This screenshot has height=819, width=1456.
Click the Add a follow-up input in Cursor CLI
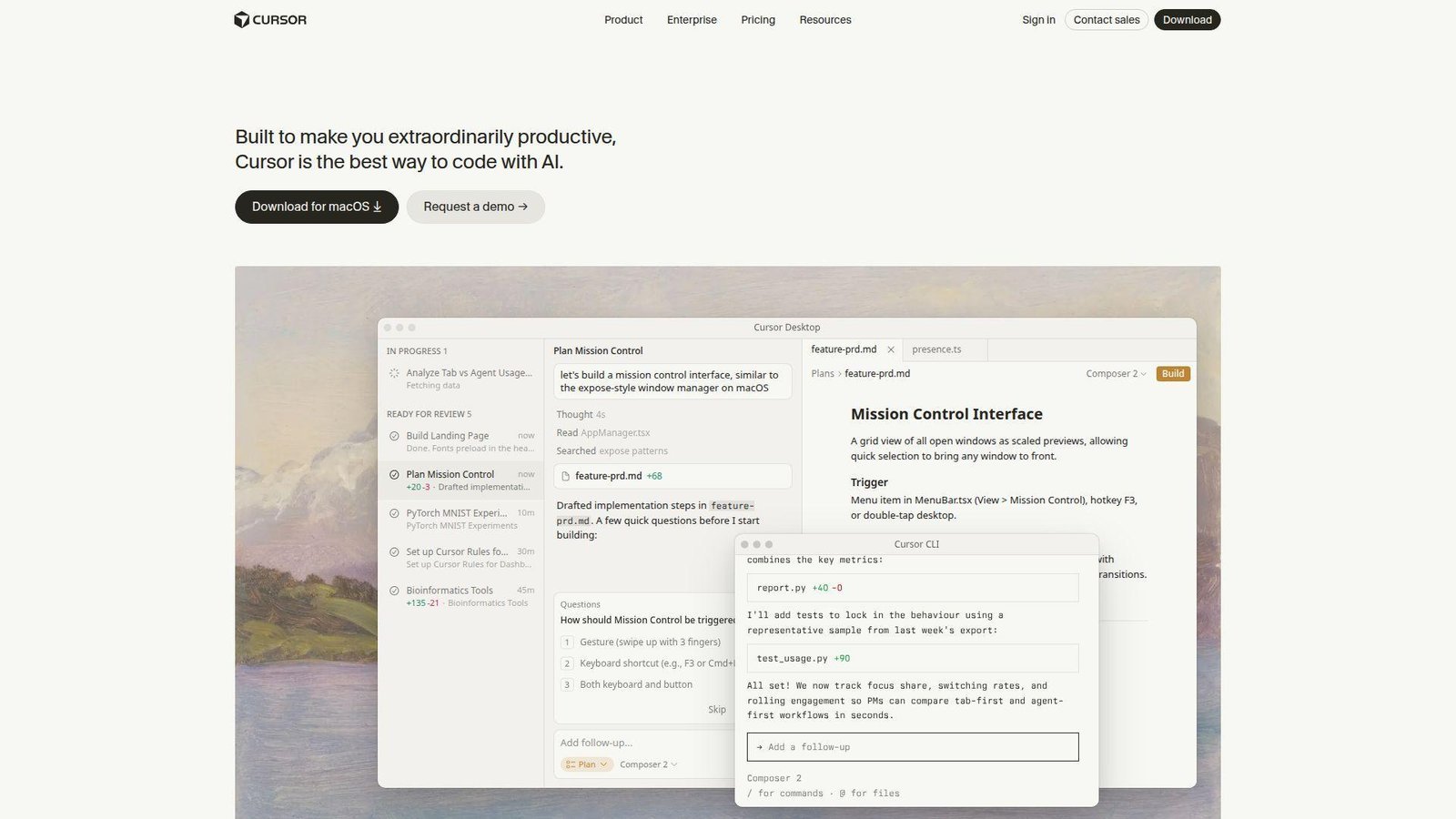click(x=913, y=747)
